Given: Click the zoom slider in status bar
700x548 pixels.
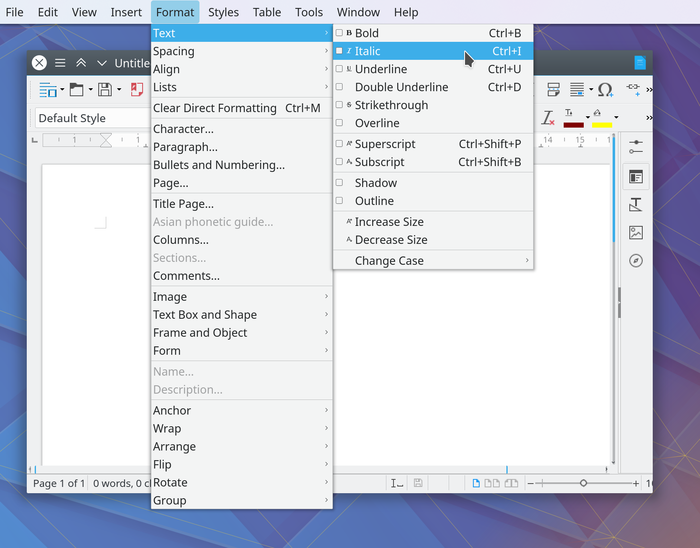Looking at the screenshot, I should point(583,483).
